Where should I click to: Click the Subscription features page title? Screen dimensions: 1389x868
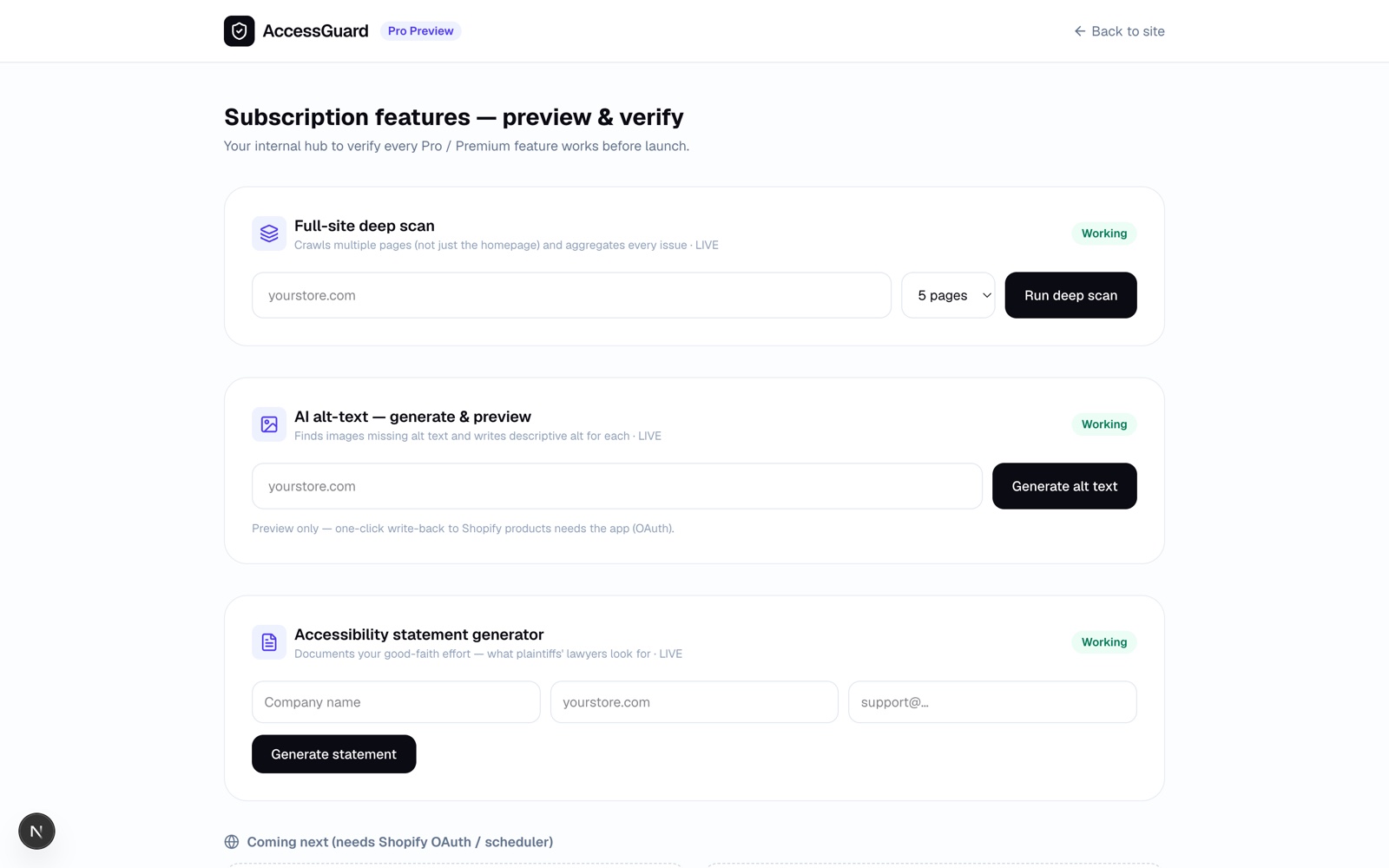click(x=453, y=117)
